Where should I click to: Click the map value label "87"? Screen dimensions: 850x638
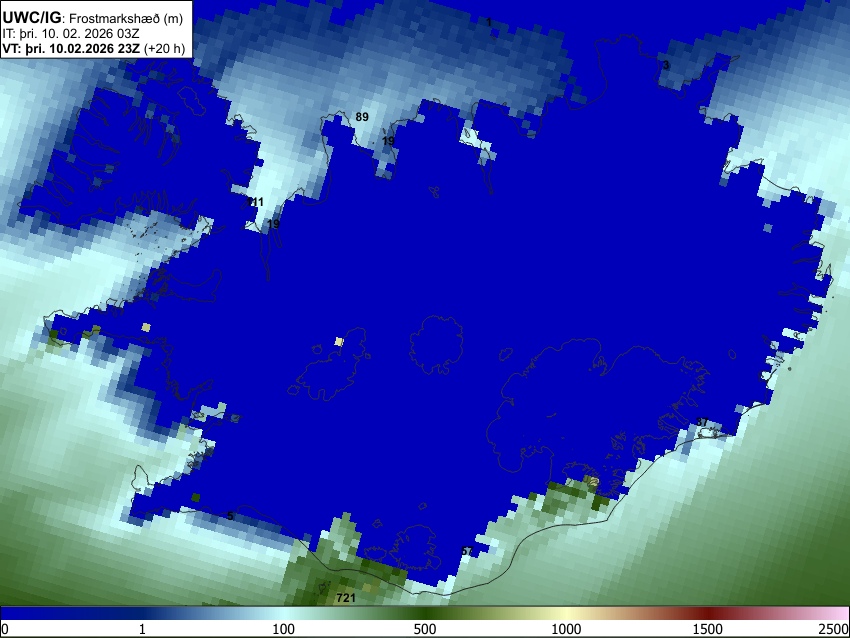pos(702,422)
